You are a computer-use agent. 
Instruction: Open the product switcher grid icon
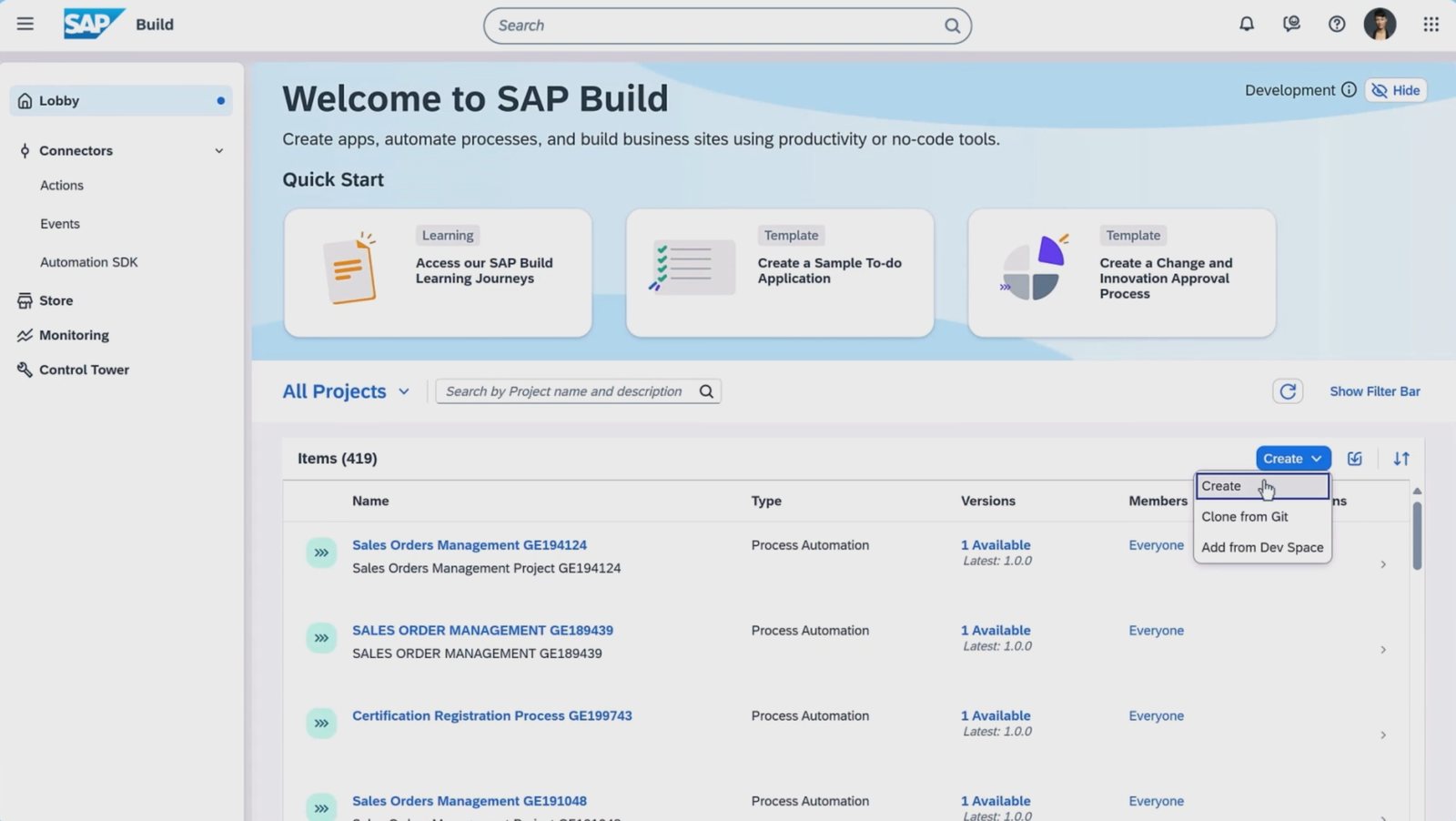[1431, 24]
